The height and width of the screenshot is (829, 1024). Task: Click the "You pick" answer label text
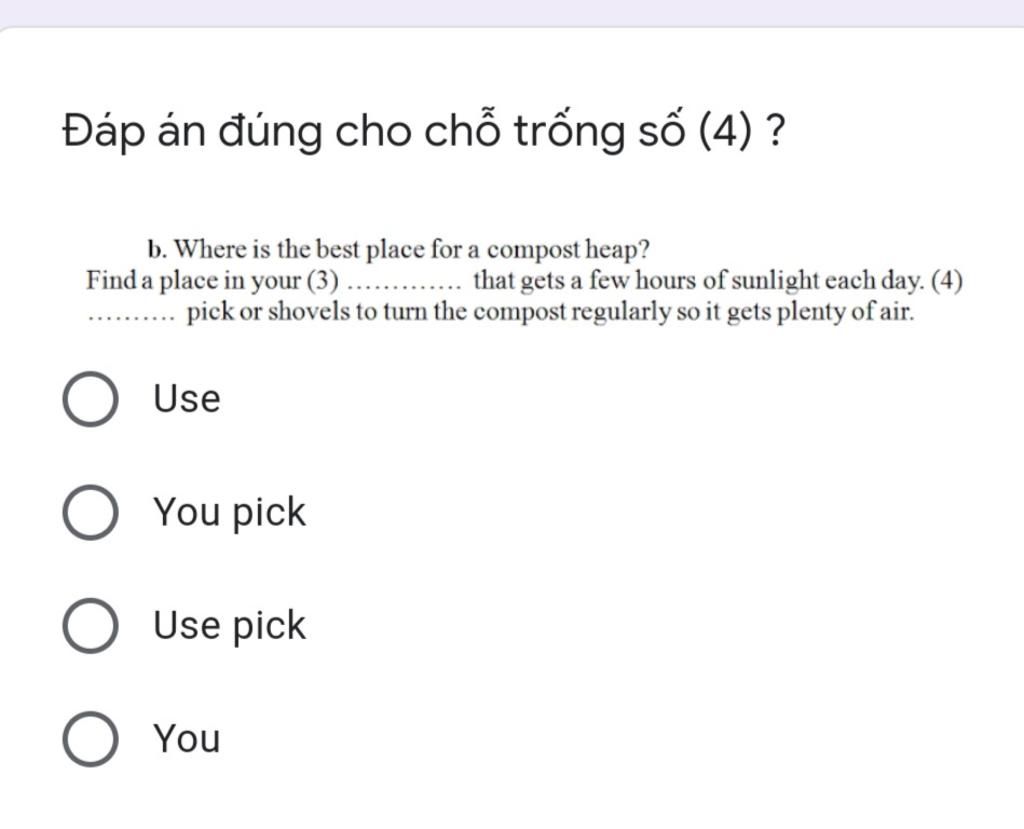[229, 513]
